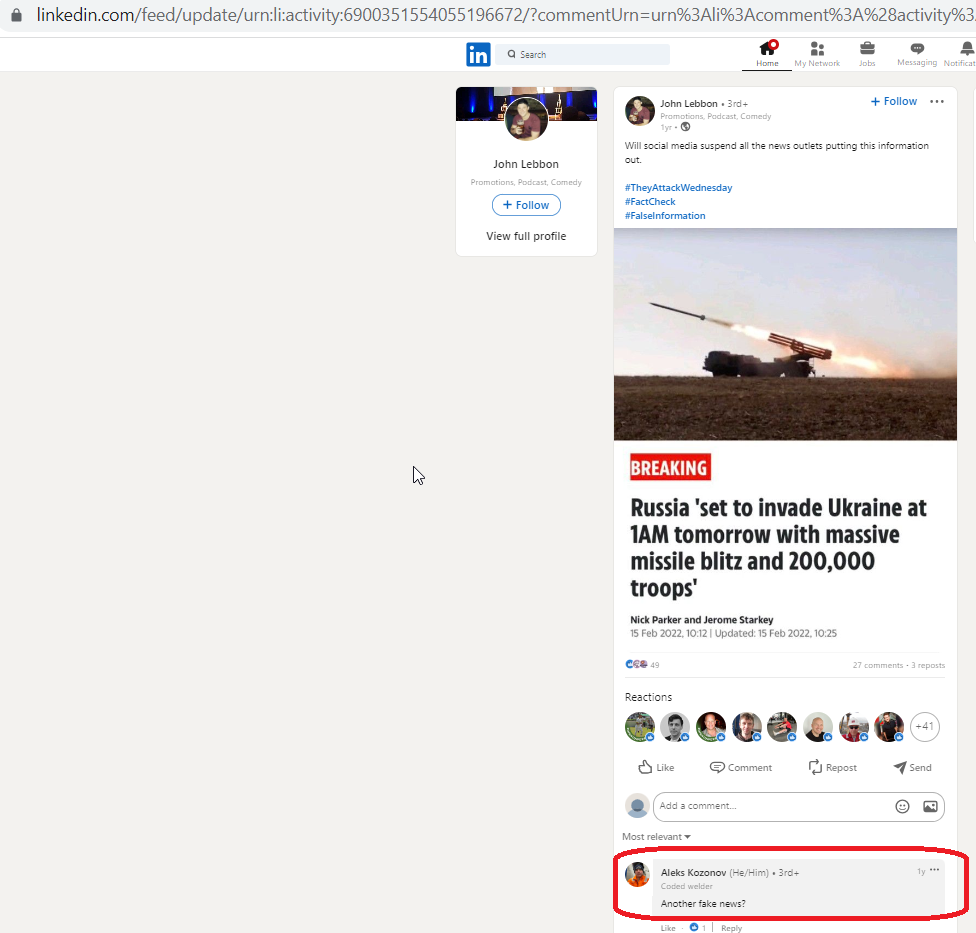Click John Lebbon's profile card photo
Viewport: 976px width, 933px height.
(526, 118)
